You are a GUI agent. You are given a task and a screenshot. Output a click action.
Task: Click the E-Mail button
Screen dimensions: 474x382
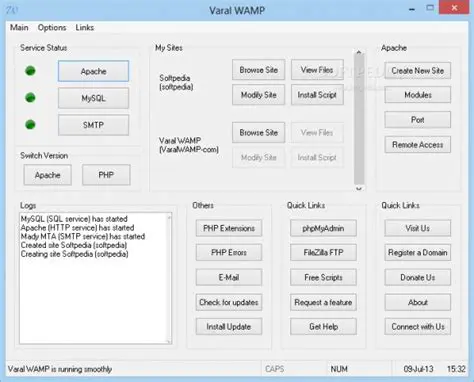[229, 277]
